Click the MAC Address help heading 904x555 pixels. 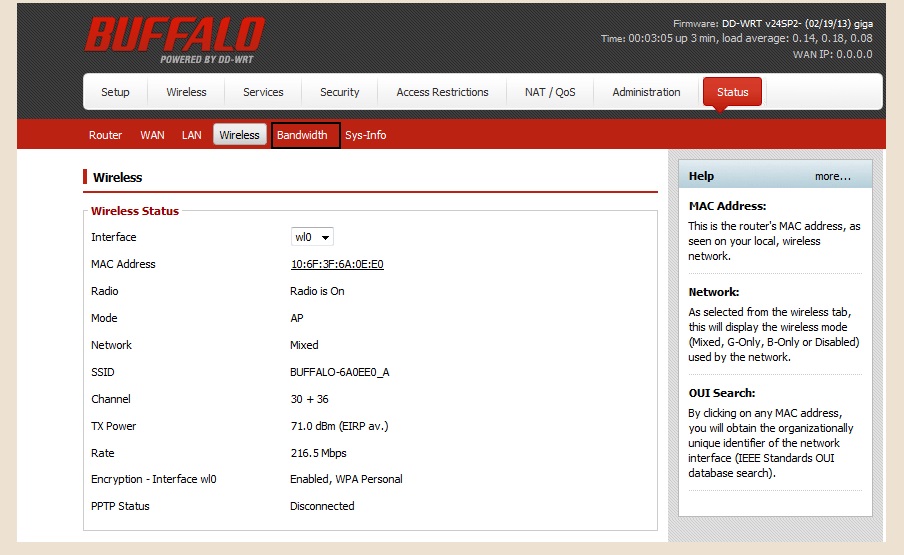point(727,206)
